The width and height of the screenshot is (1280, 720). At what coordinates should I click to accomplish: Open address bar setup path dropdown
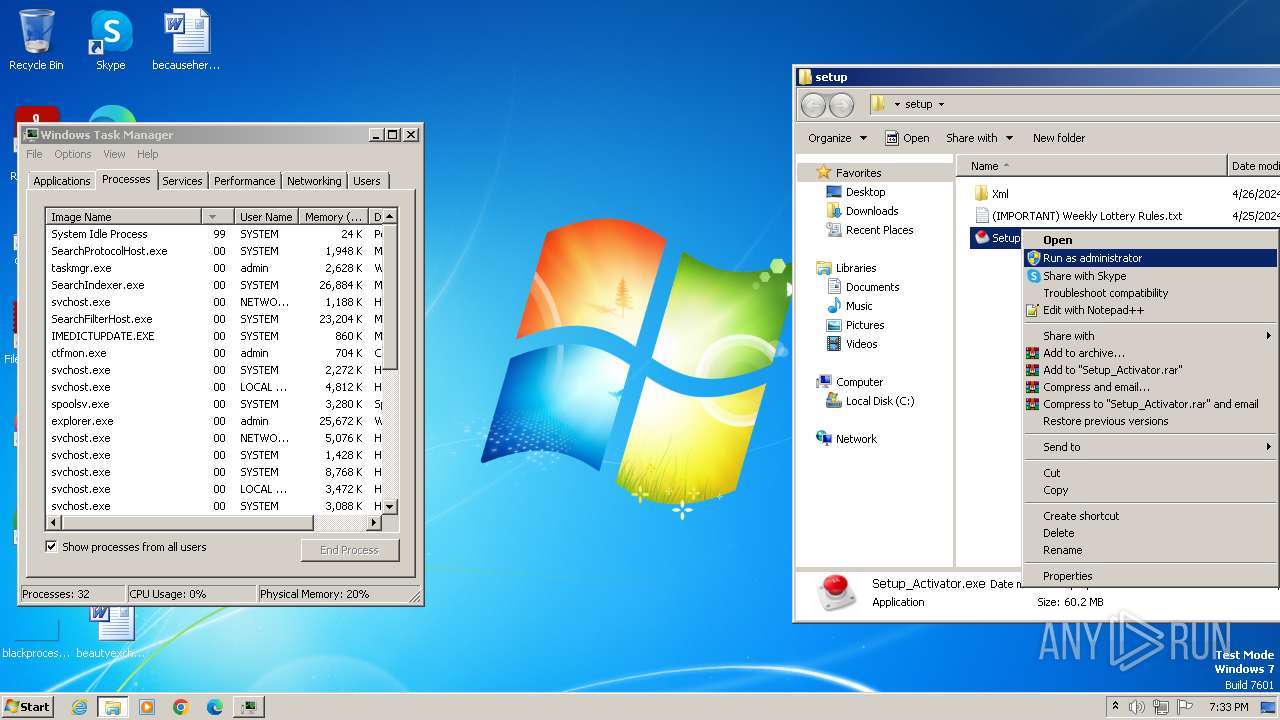[940, 104]
